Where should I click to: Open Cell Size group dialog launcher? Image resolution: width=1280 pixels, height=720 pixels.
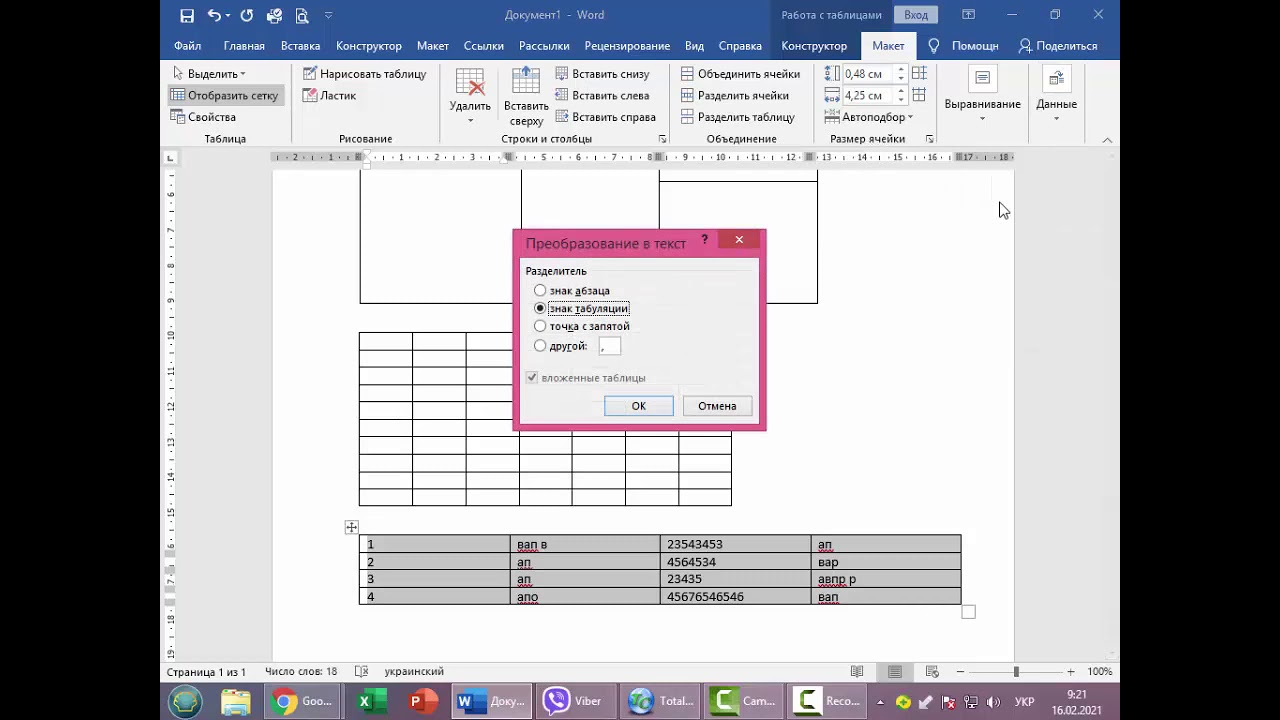930,139
